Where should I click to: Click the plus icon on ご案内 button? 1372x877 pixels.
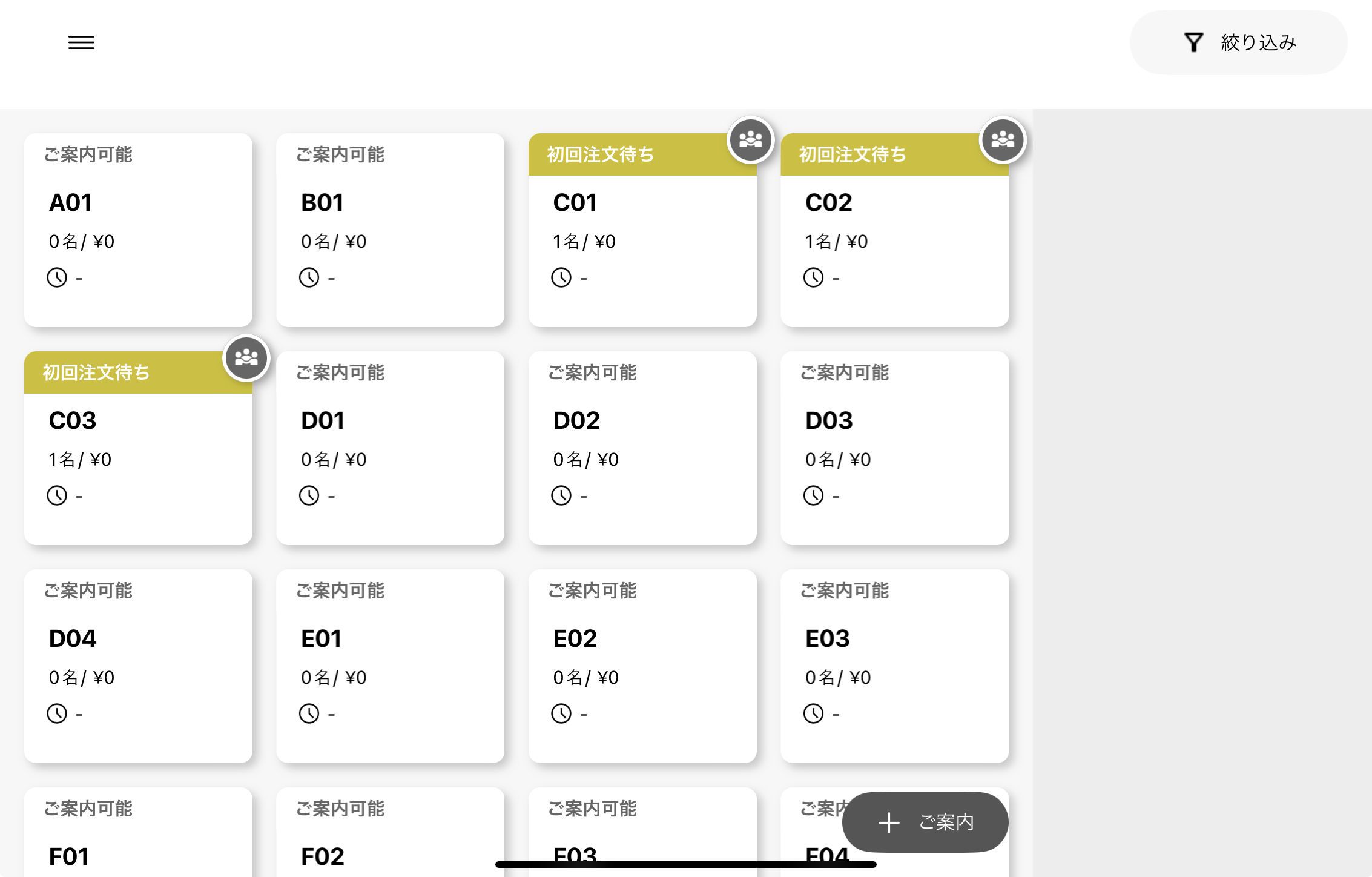click(888, 822)
